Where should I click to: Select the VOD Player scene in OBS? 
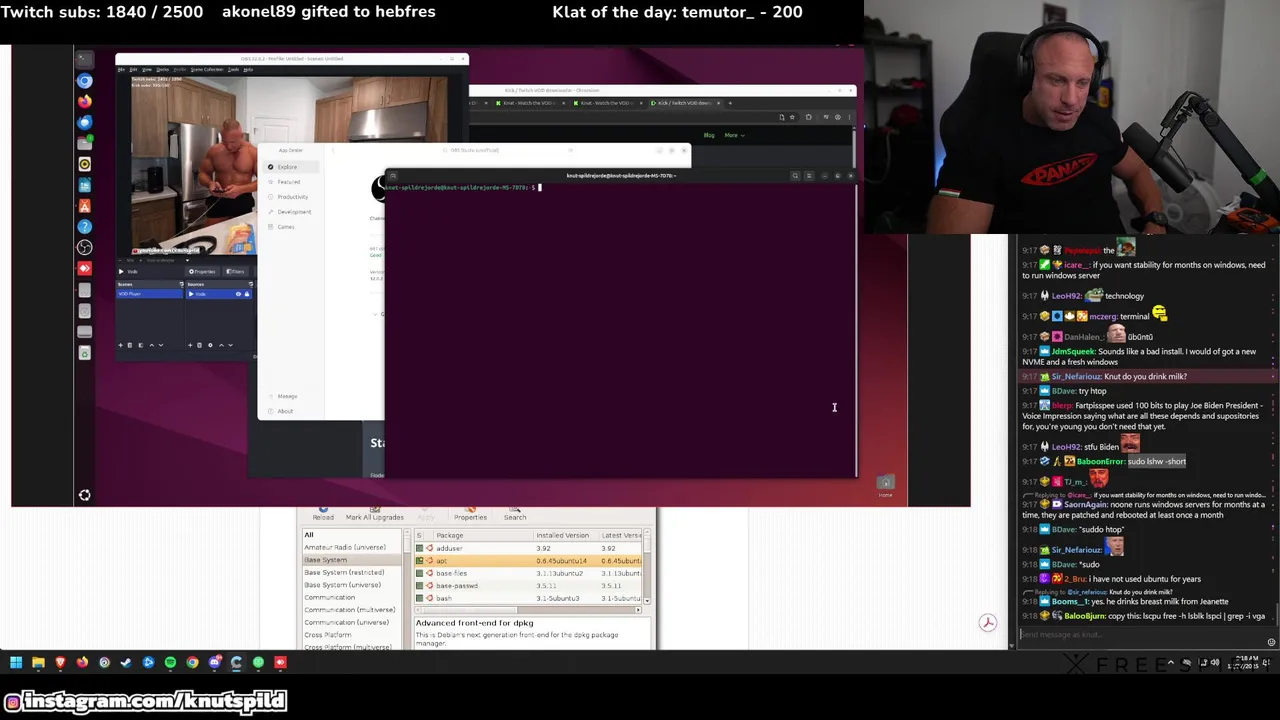tap(149, 294)
